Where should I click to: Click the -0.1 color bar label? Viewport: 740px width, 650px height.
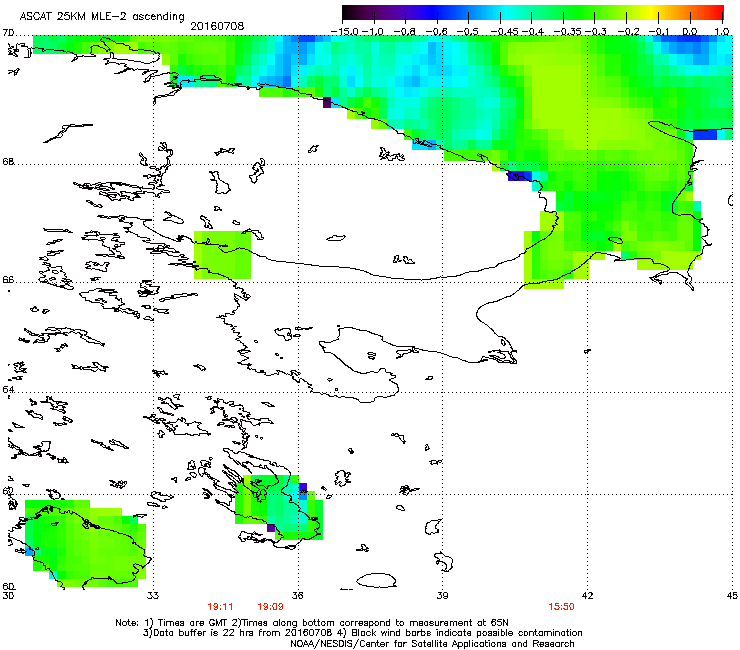pyautogui.click(x=659, y=32)
